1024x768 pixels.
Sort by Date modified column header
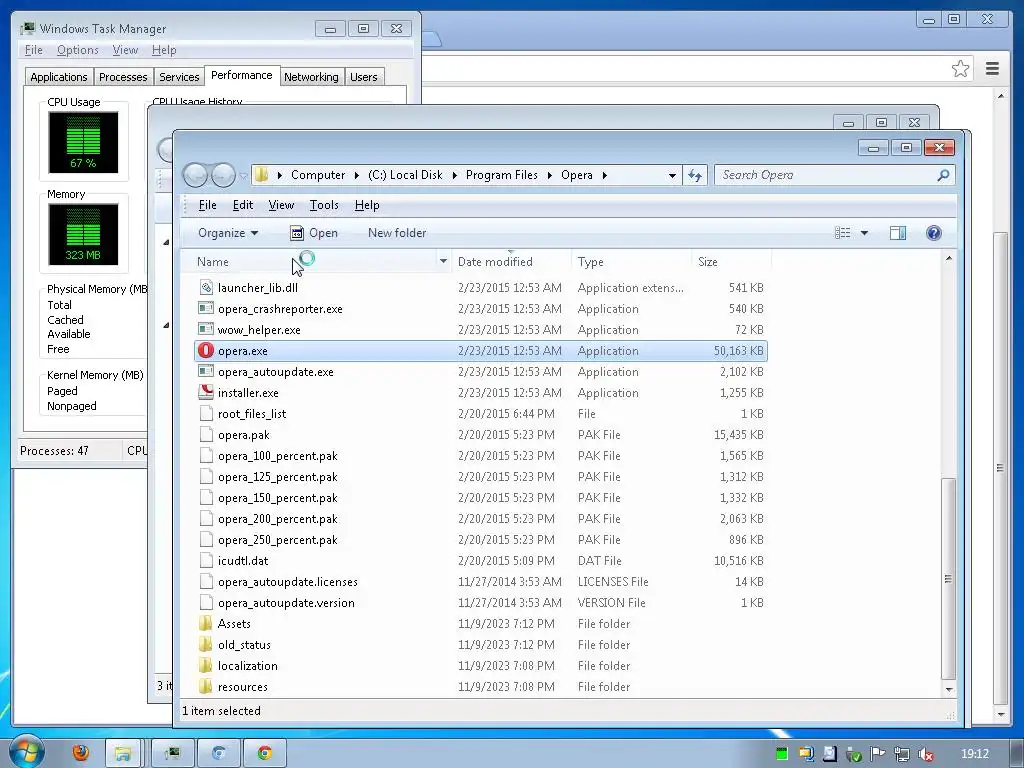pos(511,262)
